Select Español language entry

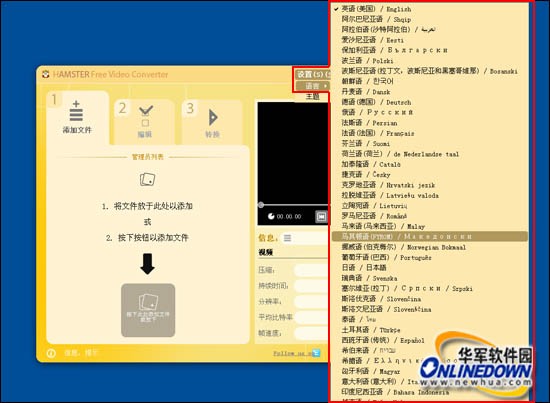[430, 340]
